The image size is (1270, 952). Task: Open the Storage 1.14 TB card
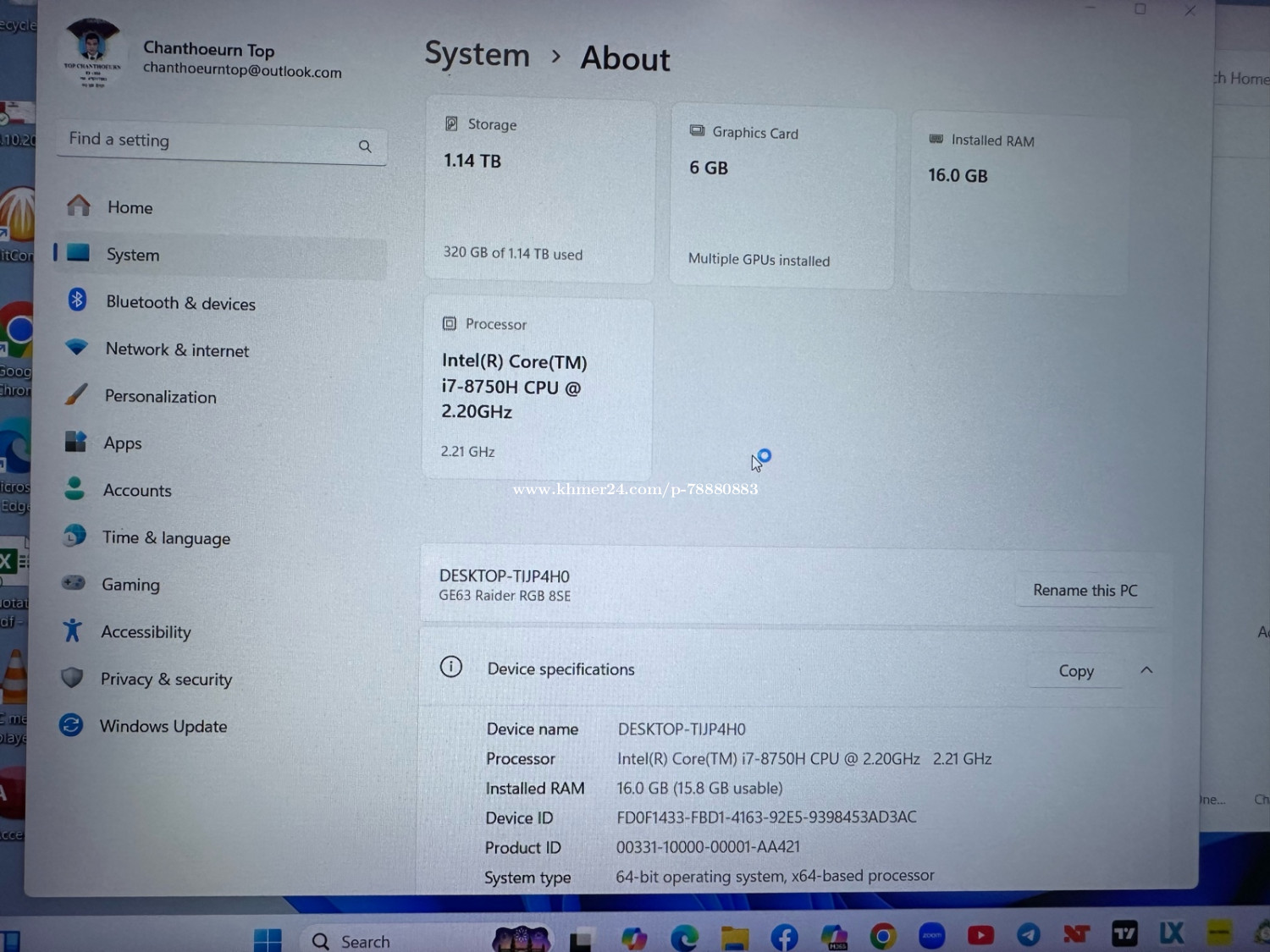tap(539, 190)
